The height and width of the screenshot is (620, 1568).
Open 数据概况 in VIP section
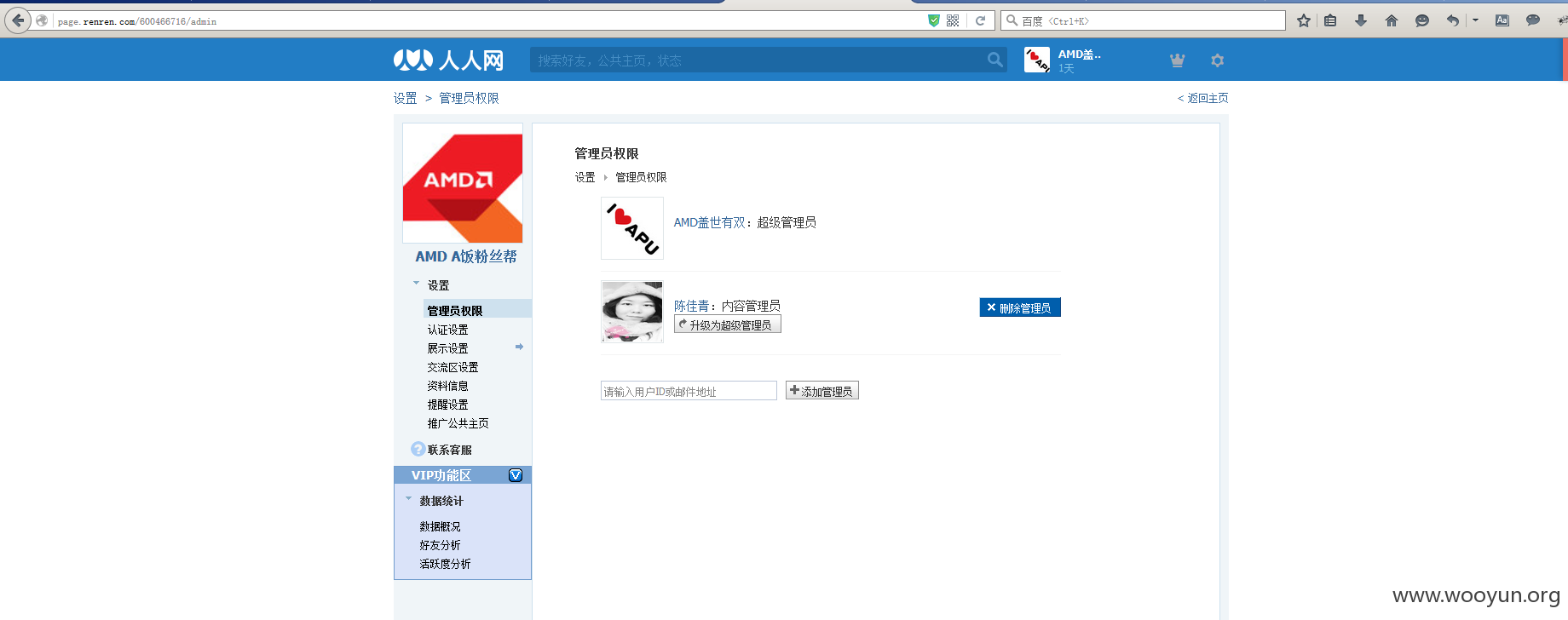click(x=440, y=526)
